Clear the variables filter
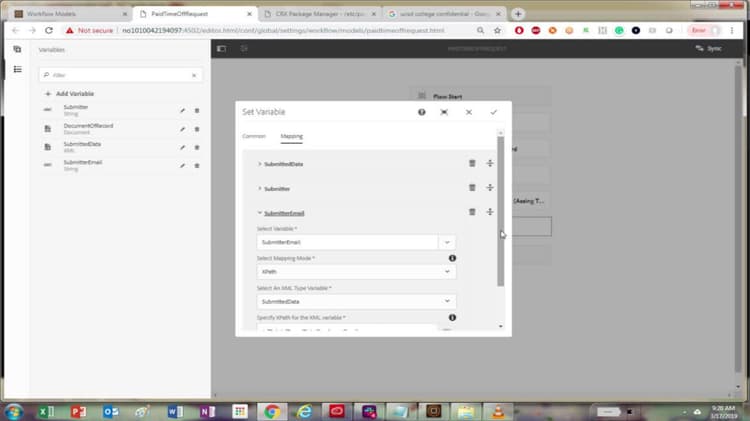Viewport: 750px width, 421px height. [x=194, y=75]
